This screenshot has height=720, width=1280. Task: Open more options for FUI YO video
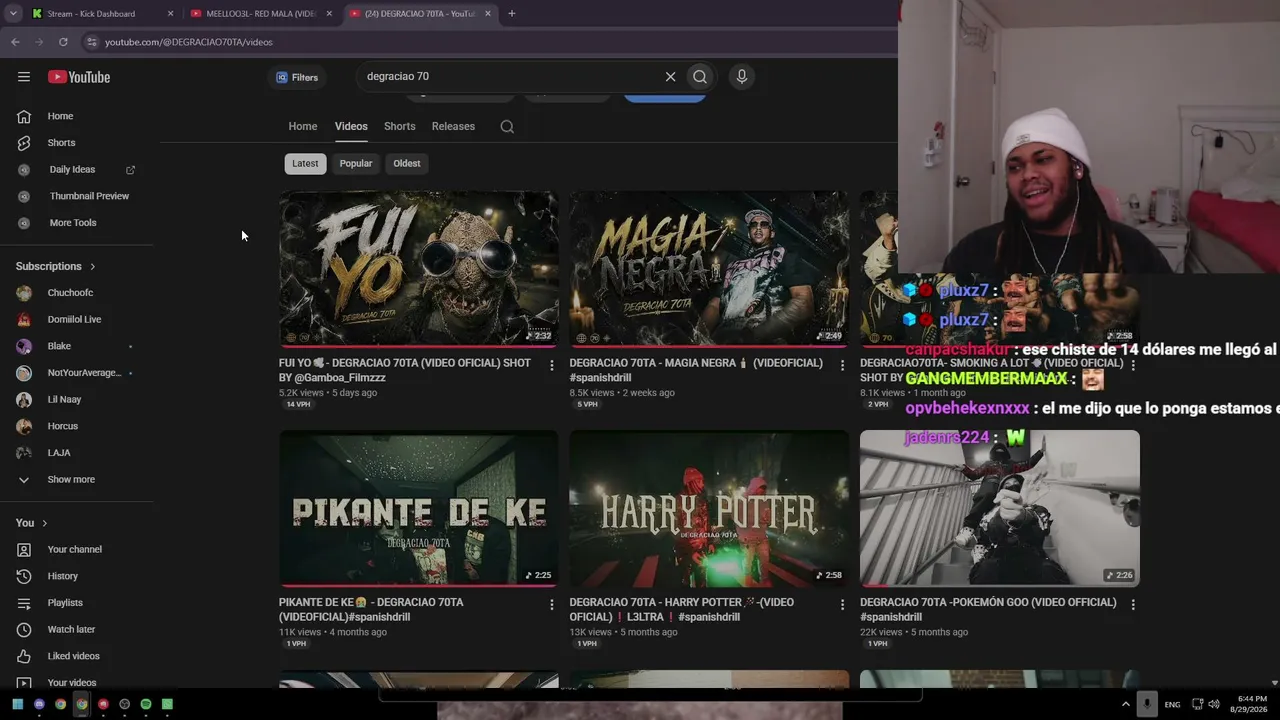(551, 365)
